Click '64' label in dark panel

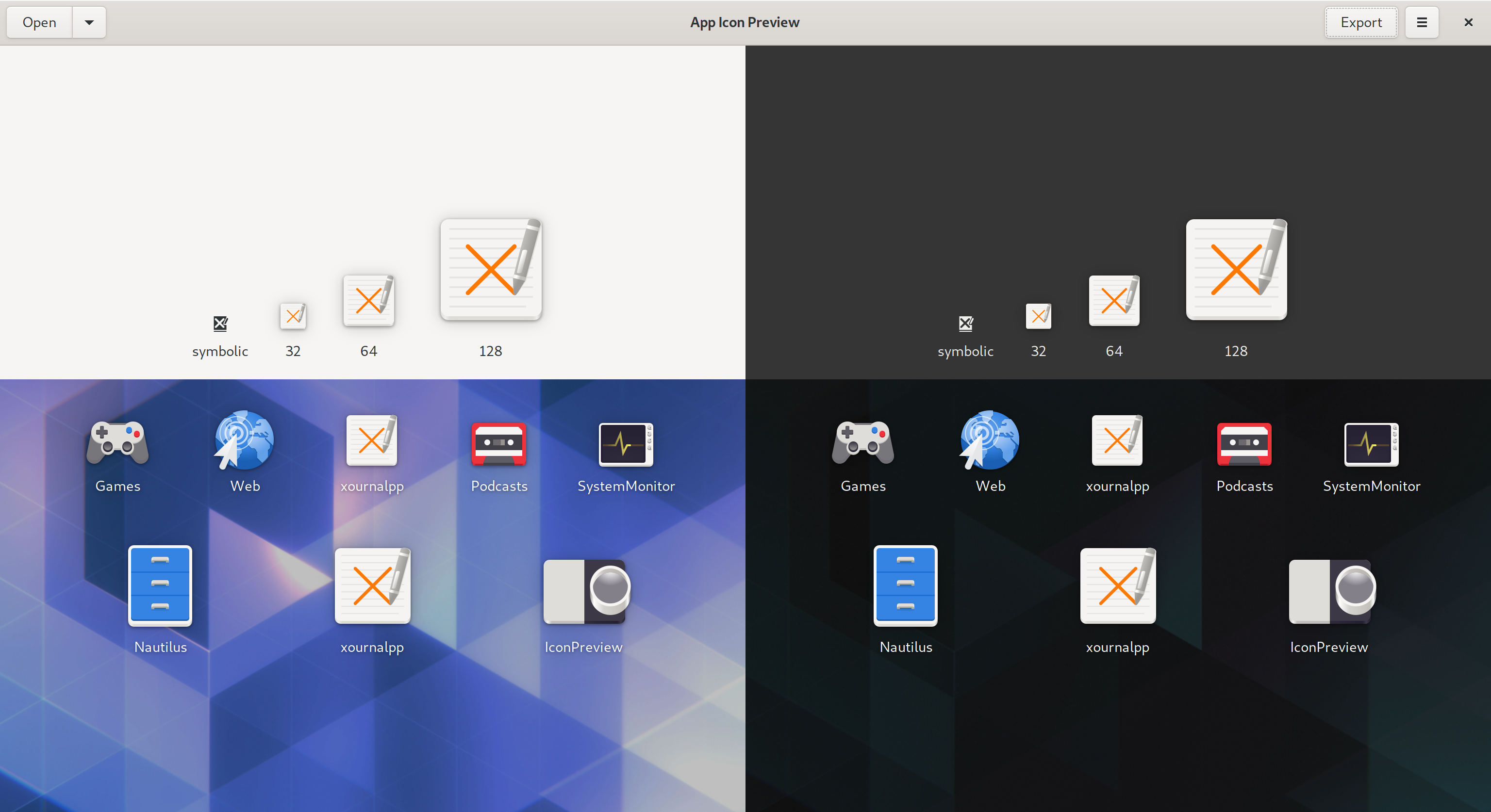pyautogui.click(x=1114, y=351)
